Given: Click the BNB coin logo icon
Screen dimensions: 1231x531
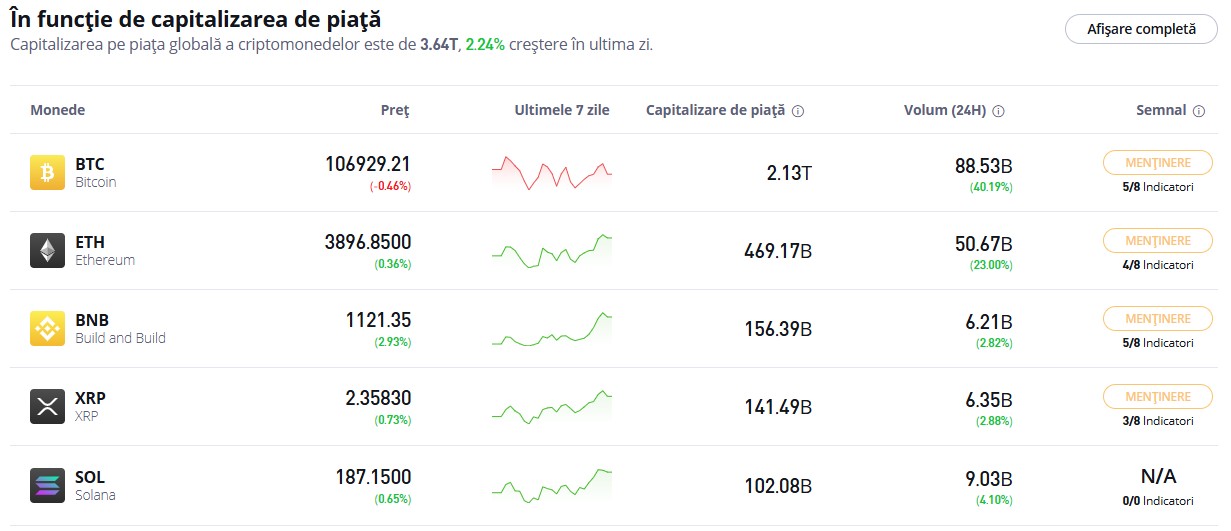Looking at the screenshot, I should [x=47, y=328].
